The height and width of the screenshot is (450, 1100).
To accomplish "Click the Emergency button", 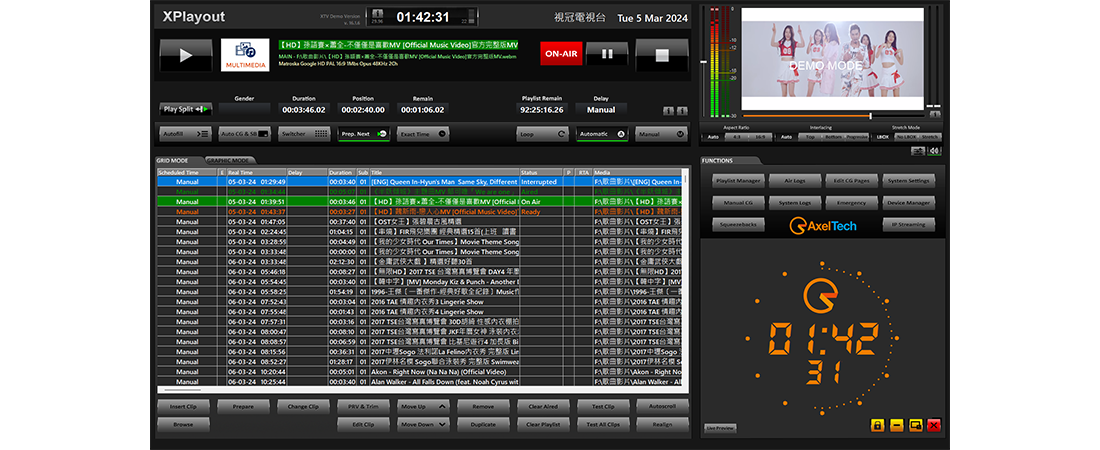I will coord(852,203).
